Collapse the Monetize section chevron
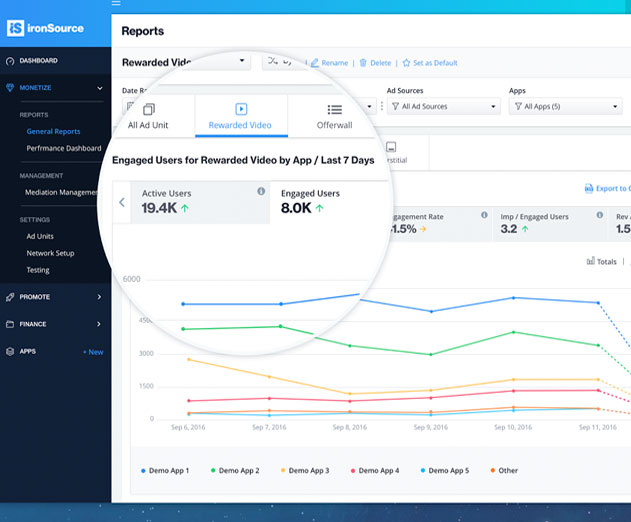Viewport: 631px width, 522px height. pyautogui.click(x=100, y=88)
